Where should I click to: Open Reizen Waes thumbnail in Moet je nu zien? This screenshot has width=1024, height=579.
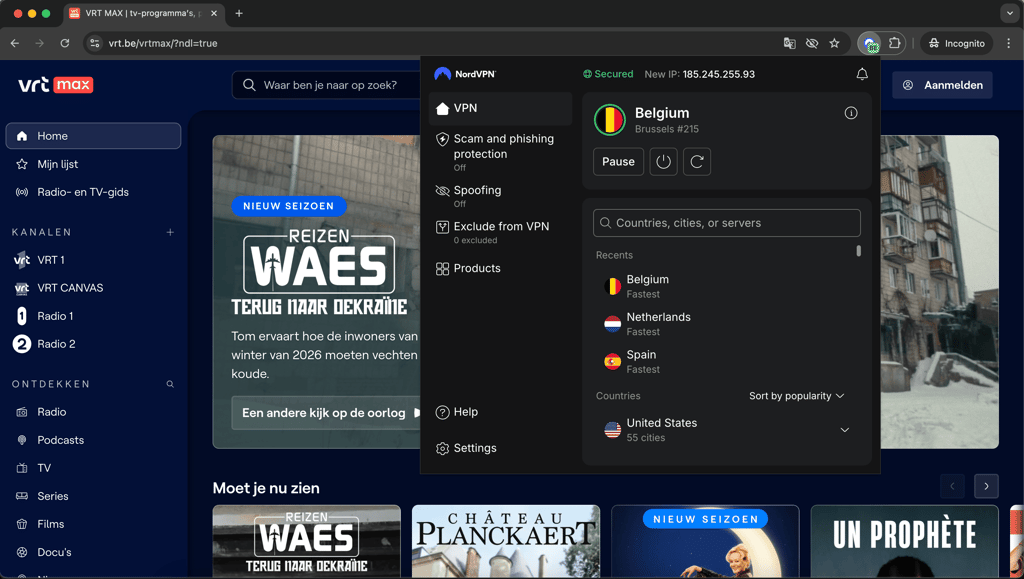(x=306, y=541)
